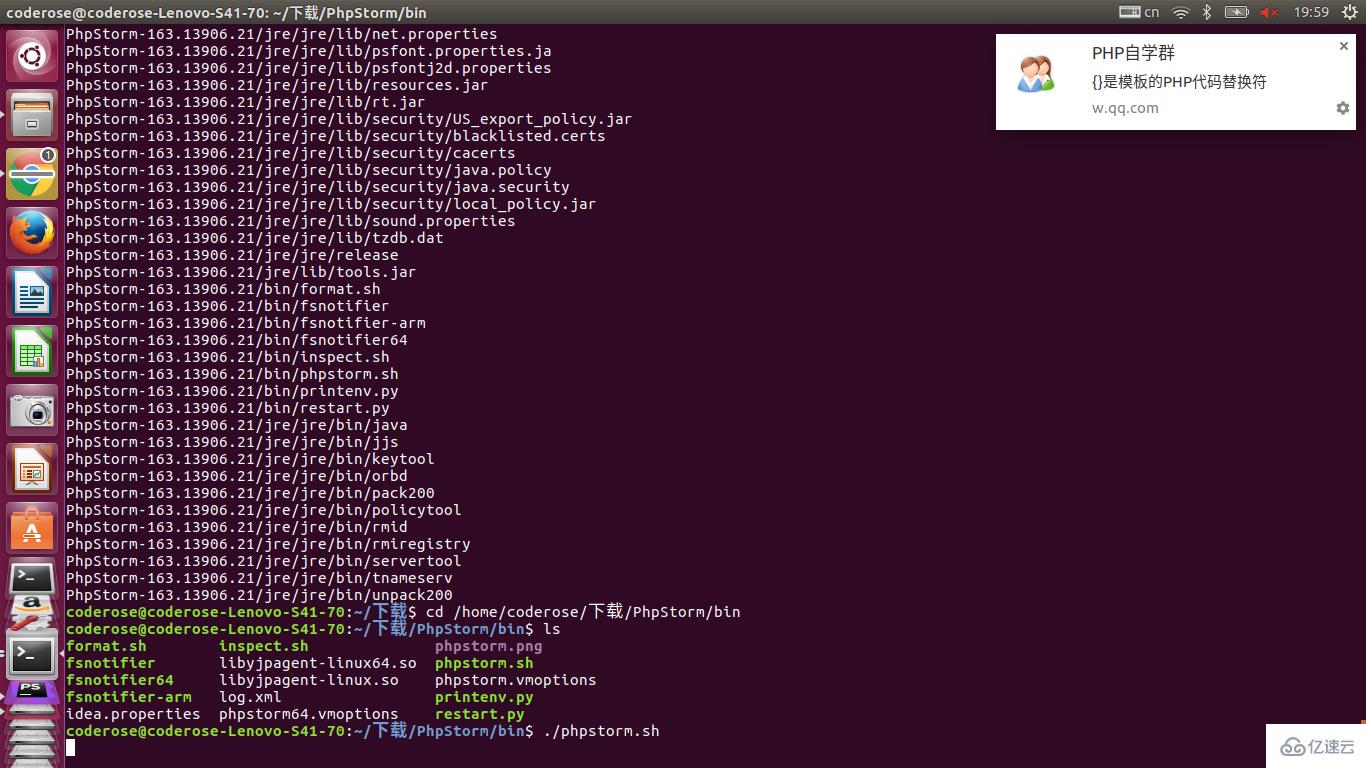Open notification titled PHP自学群
This screenshot has height=768, width=1366.
[x=1133, y=54]
